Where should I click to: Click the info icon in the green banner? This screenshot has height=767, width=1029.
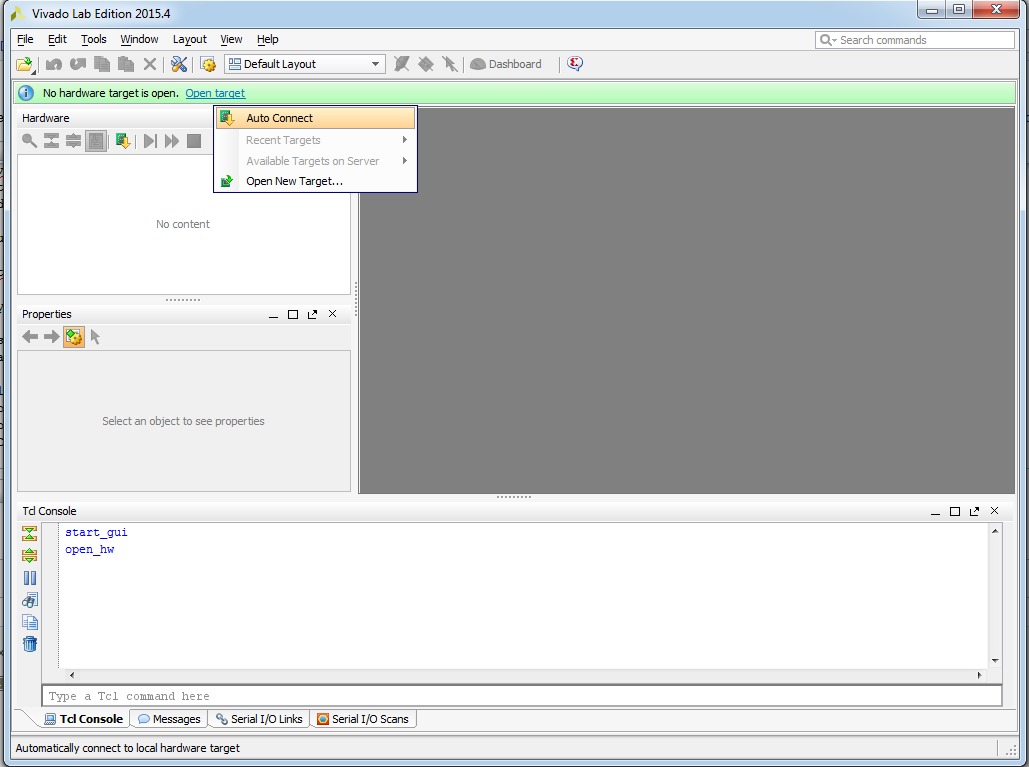[x=26, y=93]
